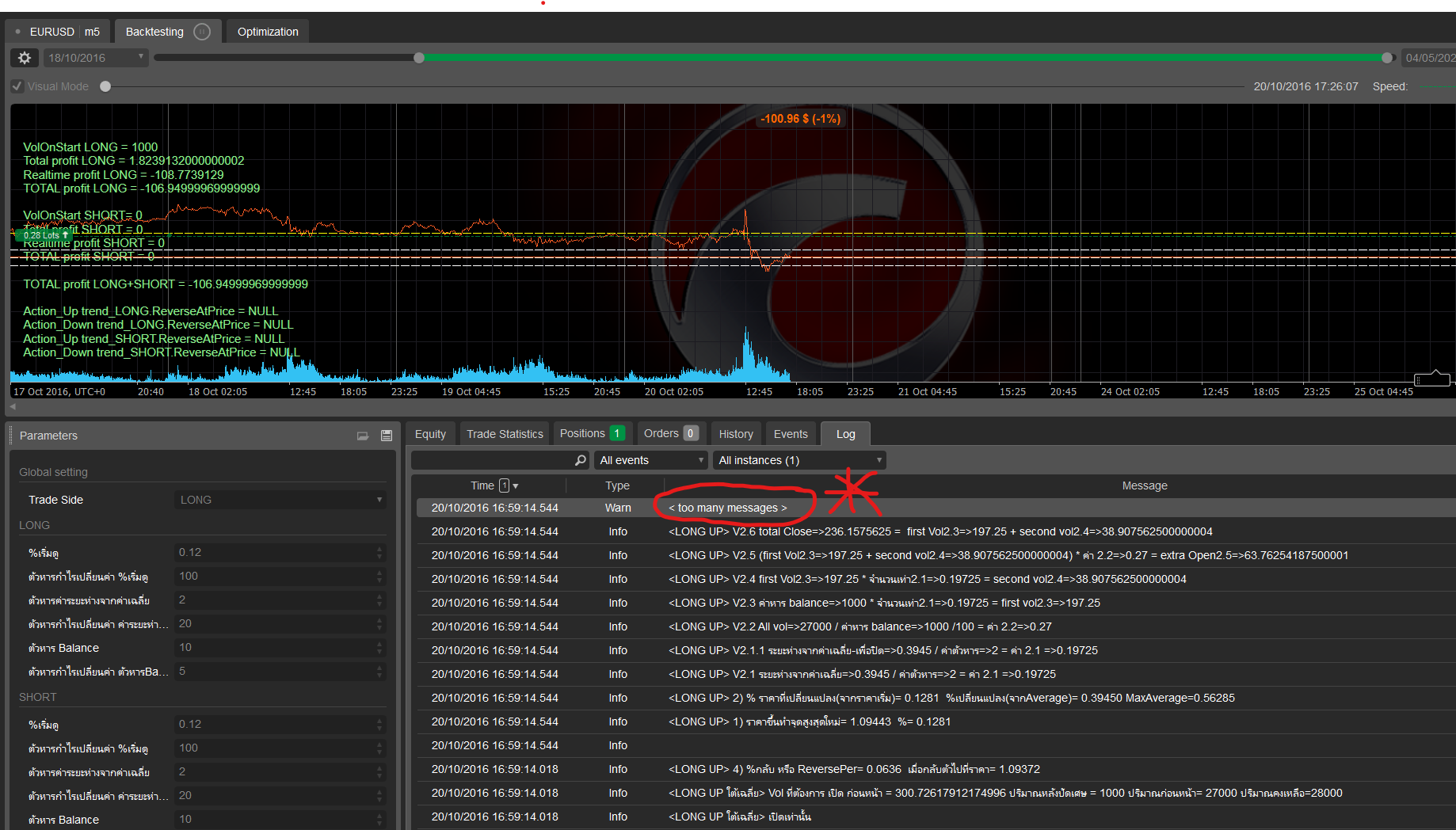Open the Equity tab
This screenshot has width=1456, height=830.
[430, 434]
